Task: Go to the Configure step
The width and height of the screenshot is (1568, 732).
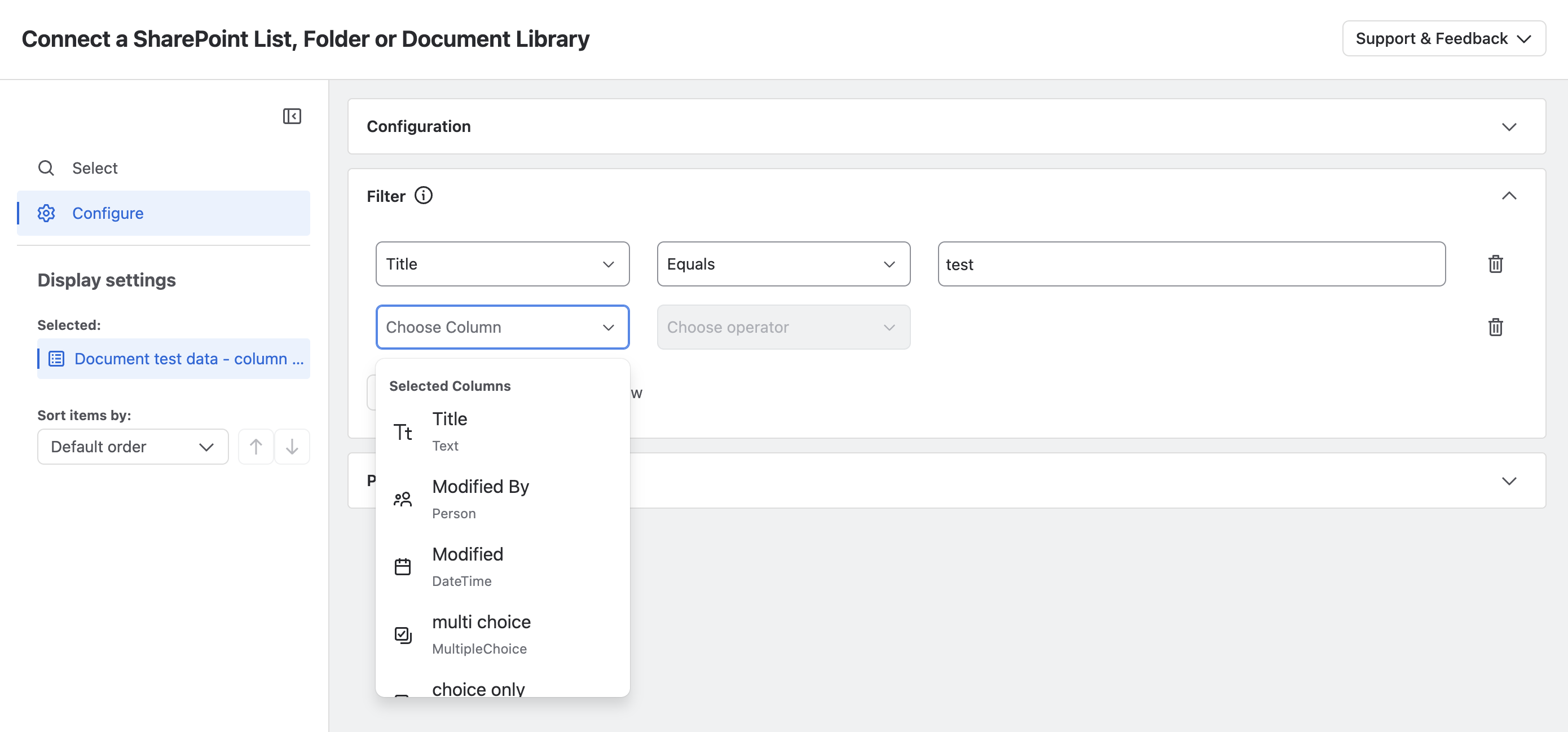Action: click(163, 213)
